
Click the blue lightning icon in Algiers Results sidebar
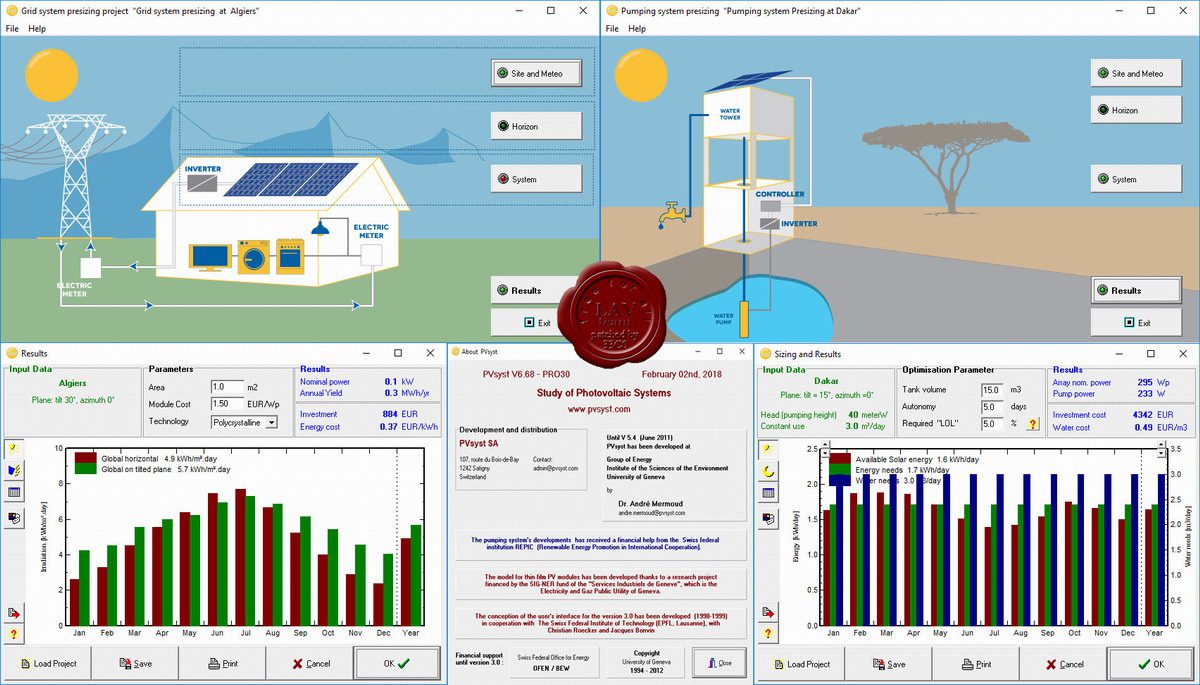tap(14, 470)
